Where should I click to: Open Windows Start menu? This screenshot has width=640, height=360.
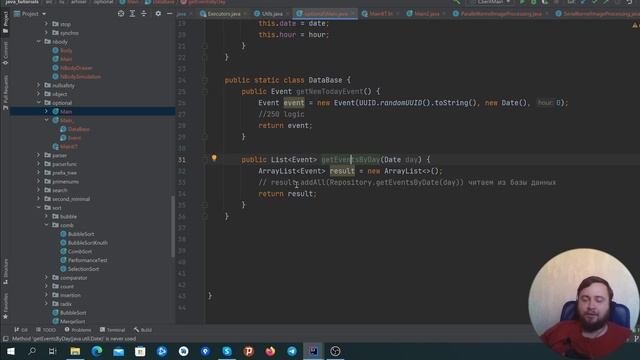10,351
